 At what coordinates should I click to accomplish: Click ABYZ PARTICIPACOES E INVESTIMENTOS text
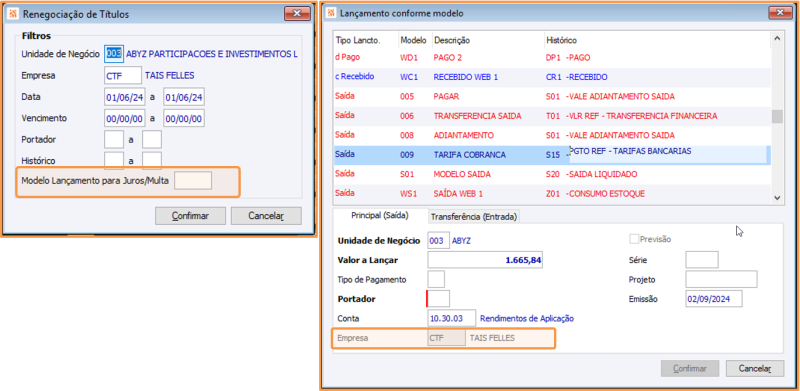point(212,54)
